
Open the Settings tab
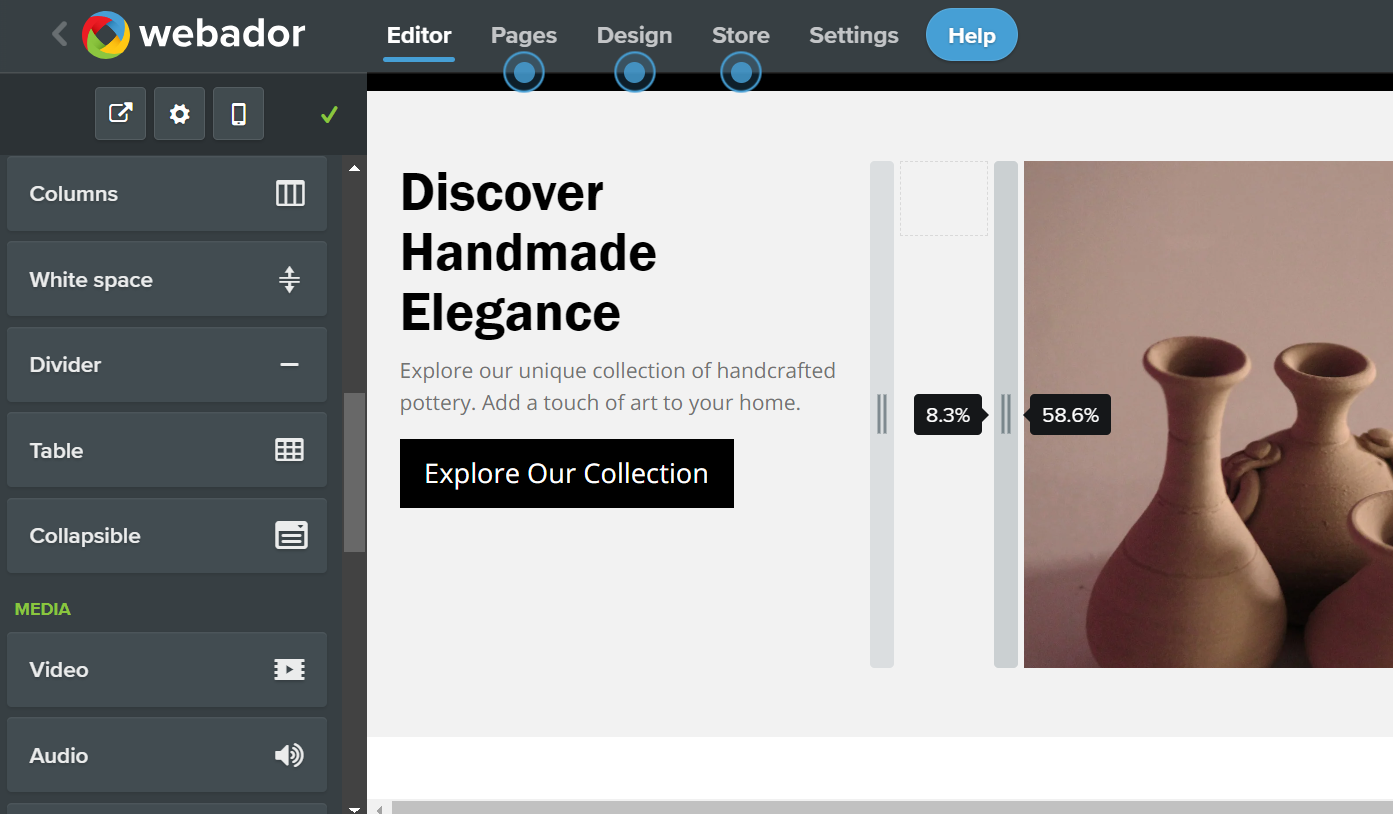point(854,35)
